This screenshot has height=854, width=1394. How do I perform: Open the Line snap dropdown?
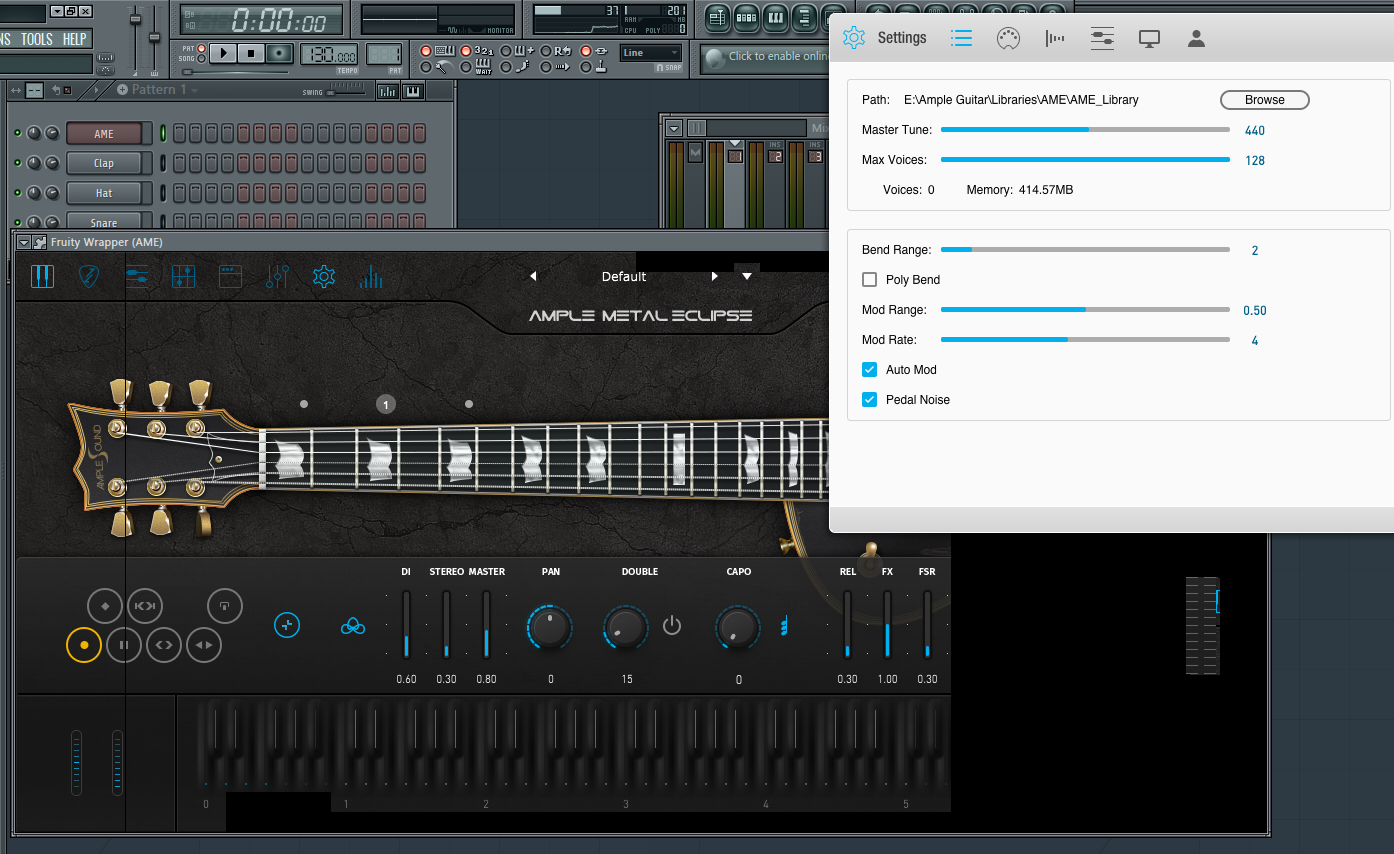click(x=650, y=53)
